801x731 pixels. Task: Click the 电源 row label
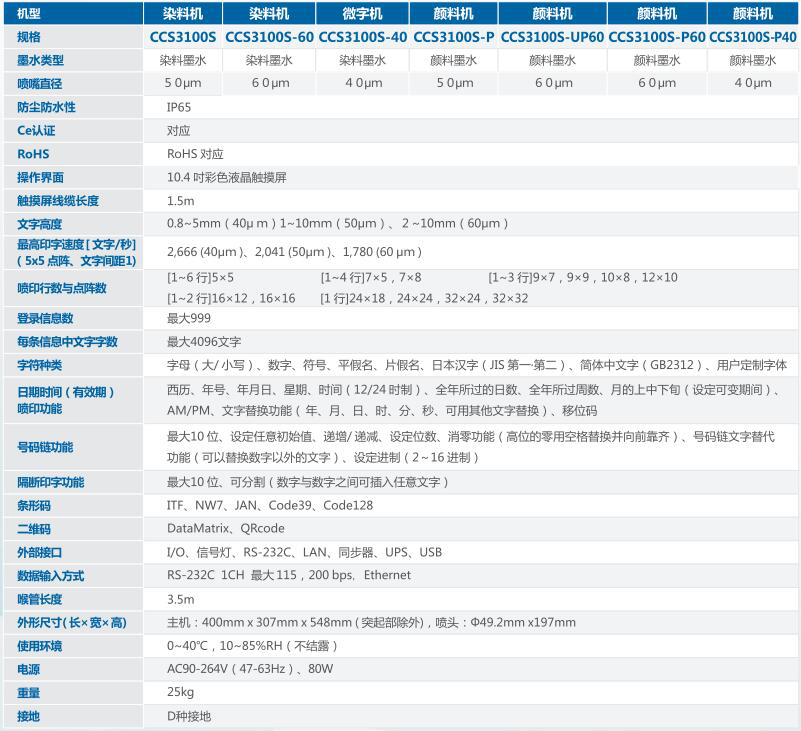[x=29, y=669]
